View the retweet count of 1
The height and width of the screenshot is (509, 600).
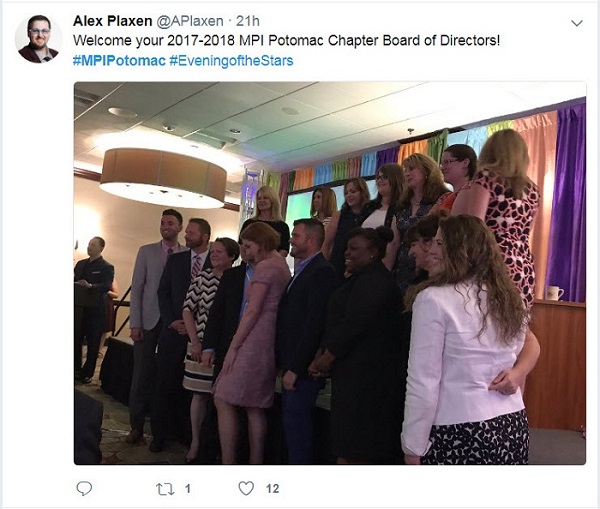pyautogui.click(x=188, y=489)
